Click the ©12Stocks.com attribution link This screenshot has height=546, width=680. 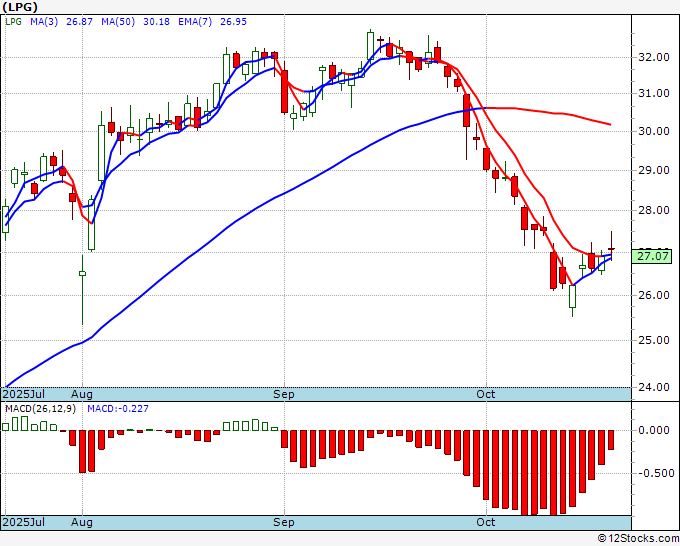(638, 539)
